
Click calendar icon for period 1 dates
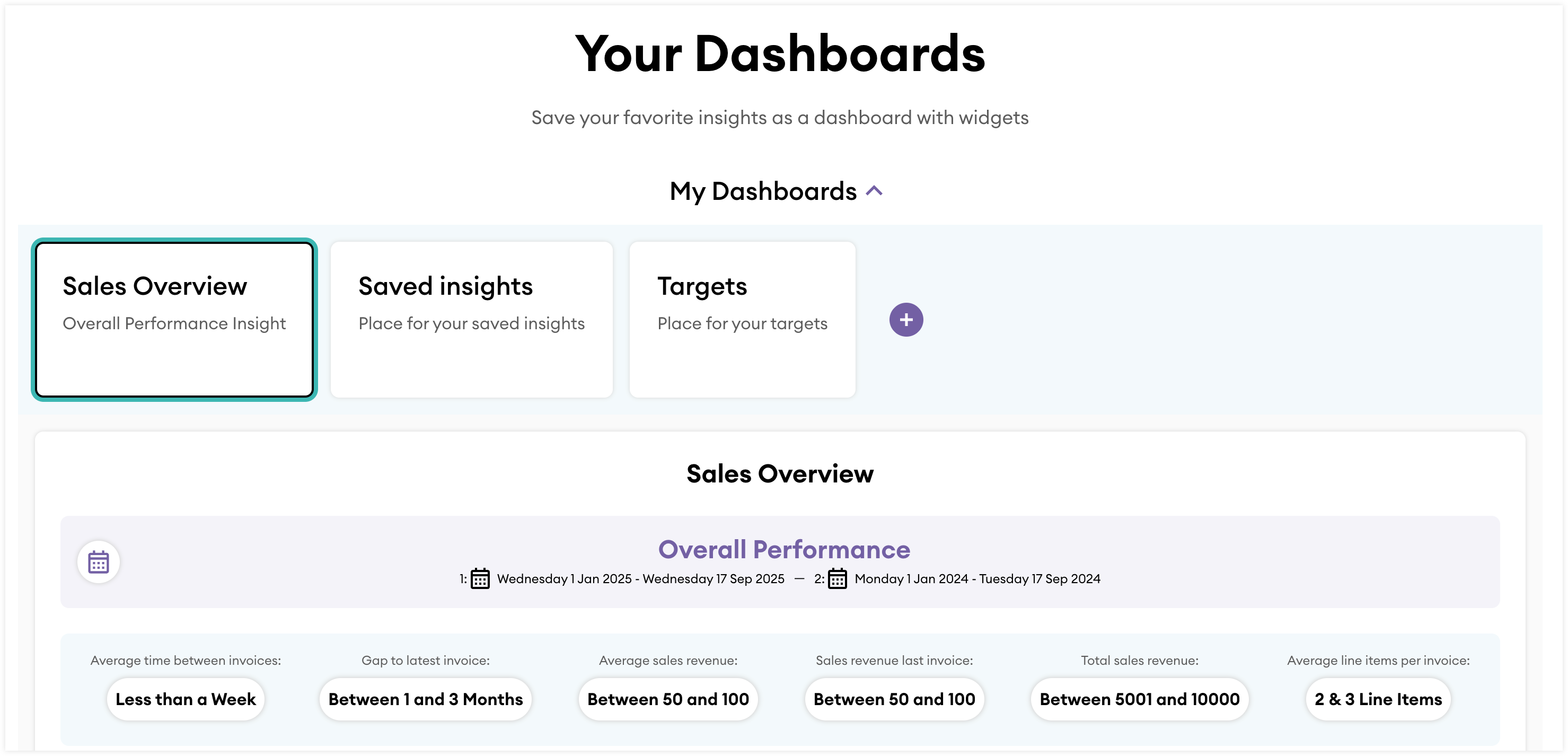[x=480, y=579]
